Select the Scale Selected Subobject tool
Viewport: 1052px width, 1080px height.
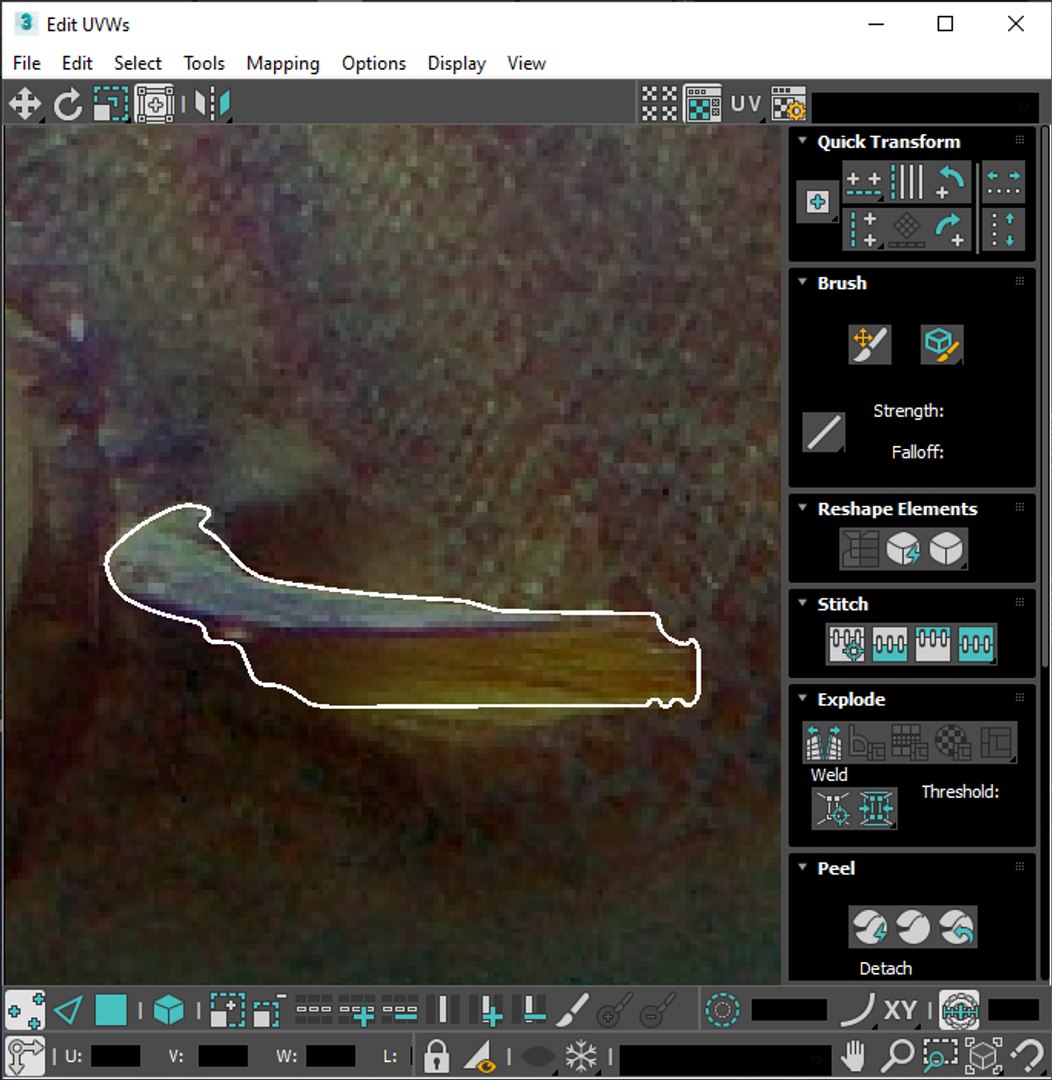(111, 105)
